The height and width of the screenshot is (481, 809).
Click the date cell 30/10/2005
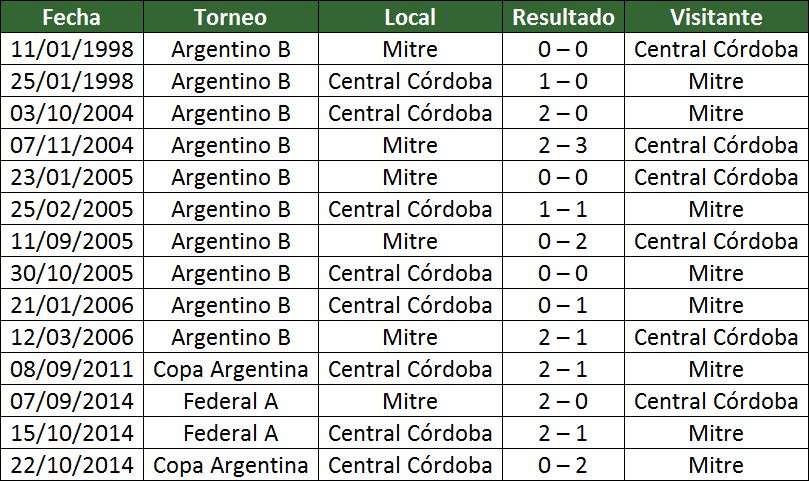coord(71,273)
